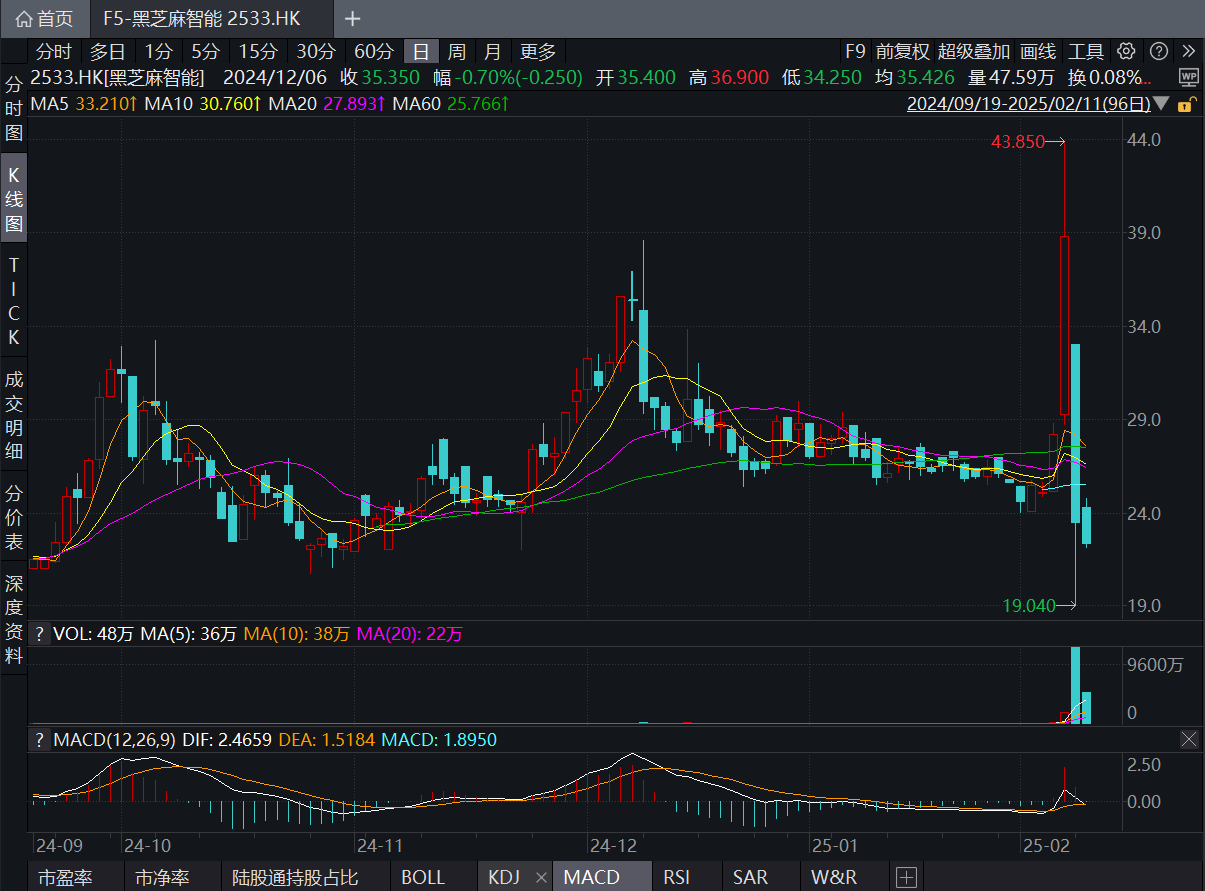The height and width of the screenshot is (891, 1205).
Task: Select the 60分 period
Action: tap(374, 52)
